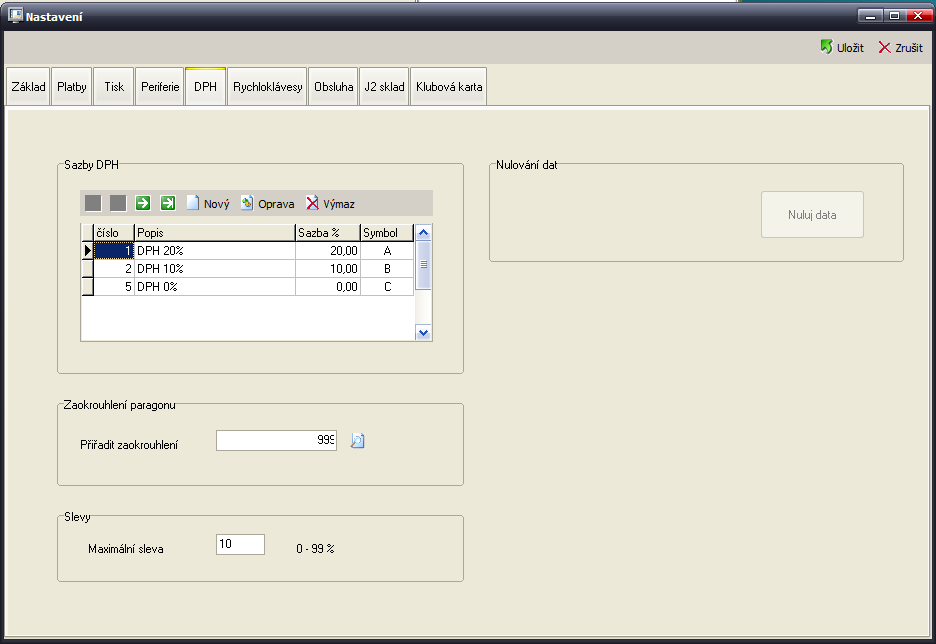
Task: Select the DPH 0% row
Action: [x=248, y=286]
